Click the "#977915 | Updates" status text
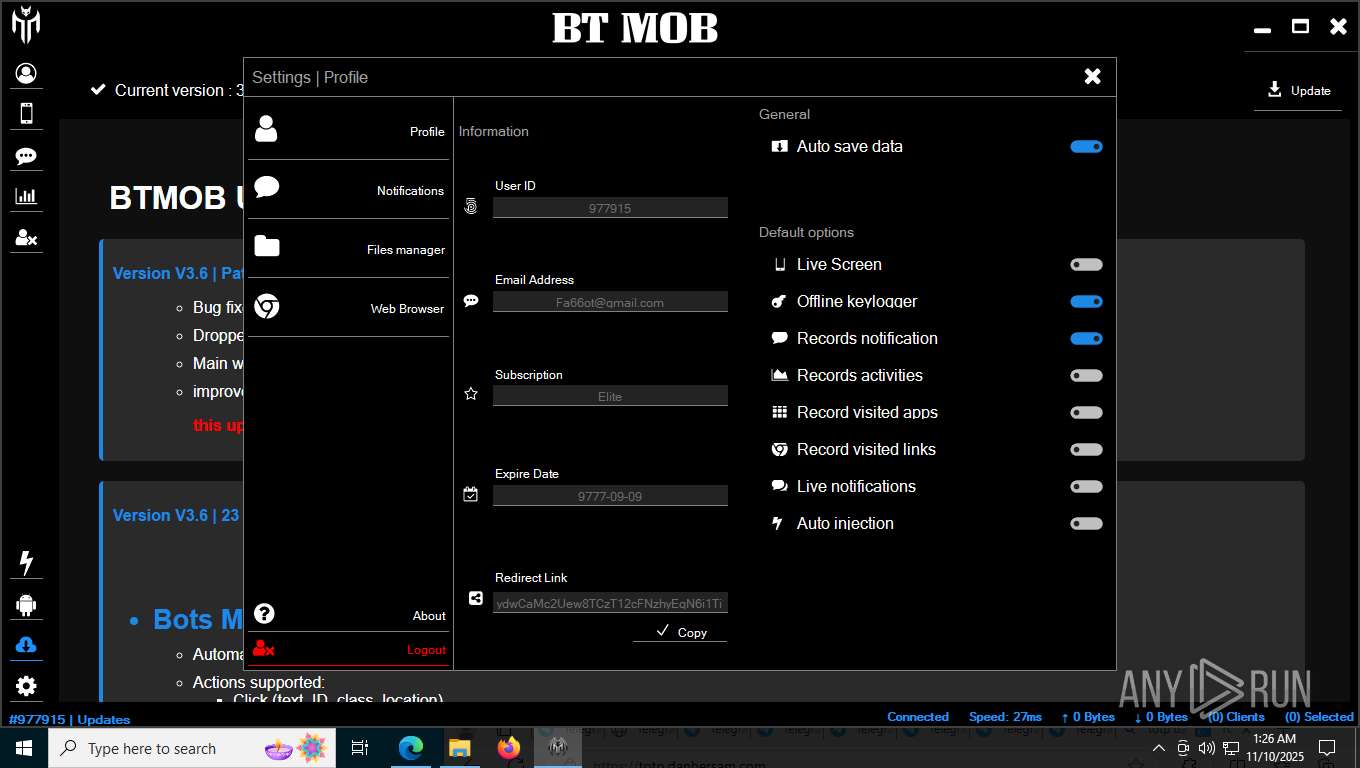The height and width of the screenshot is (768, 1360). [x=69, y=719]
